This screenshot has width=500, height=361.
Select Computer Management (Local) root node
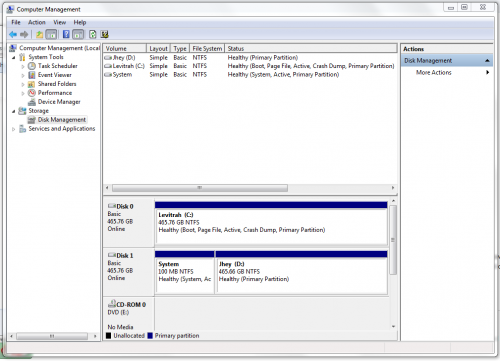pyautogui.click(x=59, y=48)
